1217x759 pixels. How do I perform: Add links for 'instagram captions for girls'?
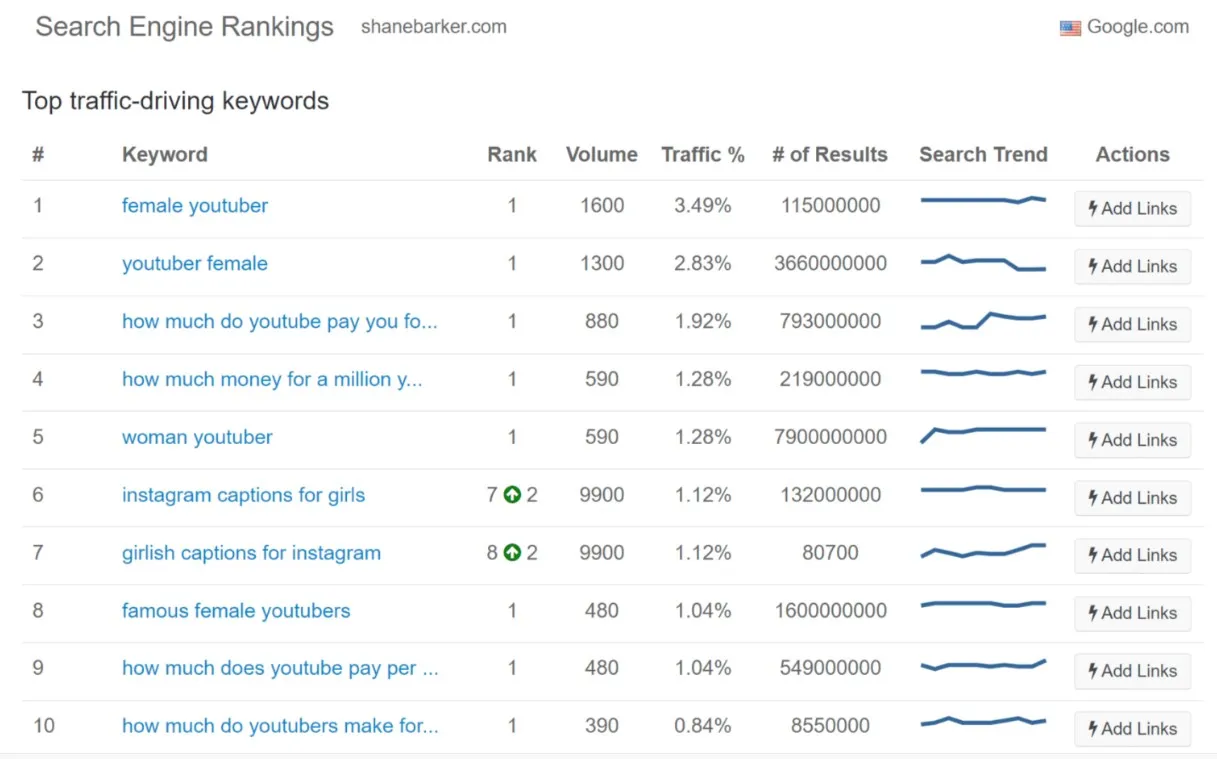tap(1132, 498)
